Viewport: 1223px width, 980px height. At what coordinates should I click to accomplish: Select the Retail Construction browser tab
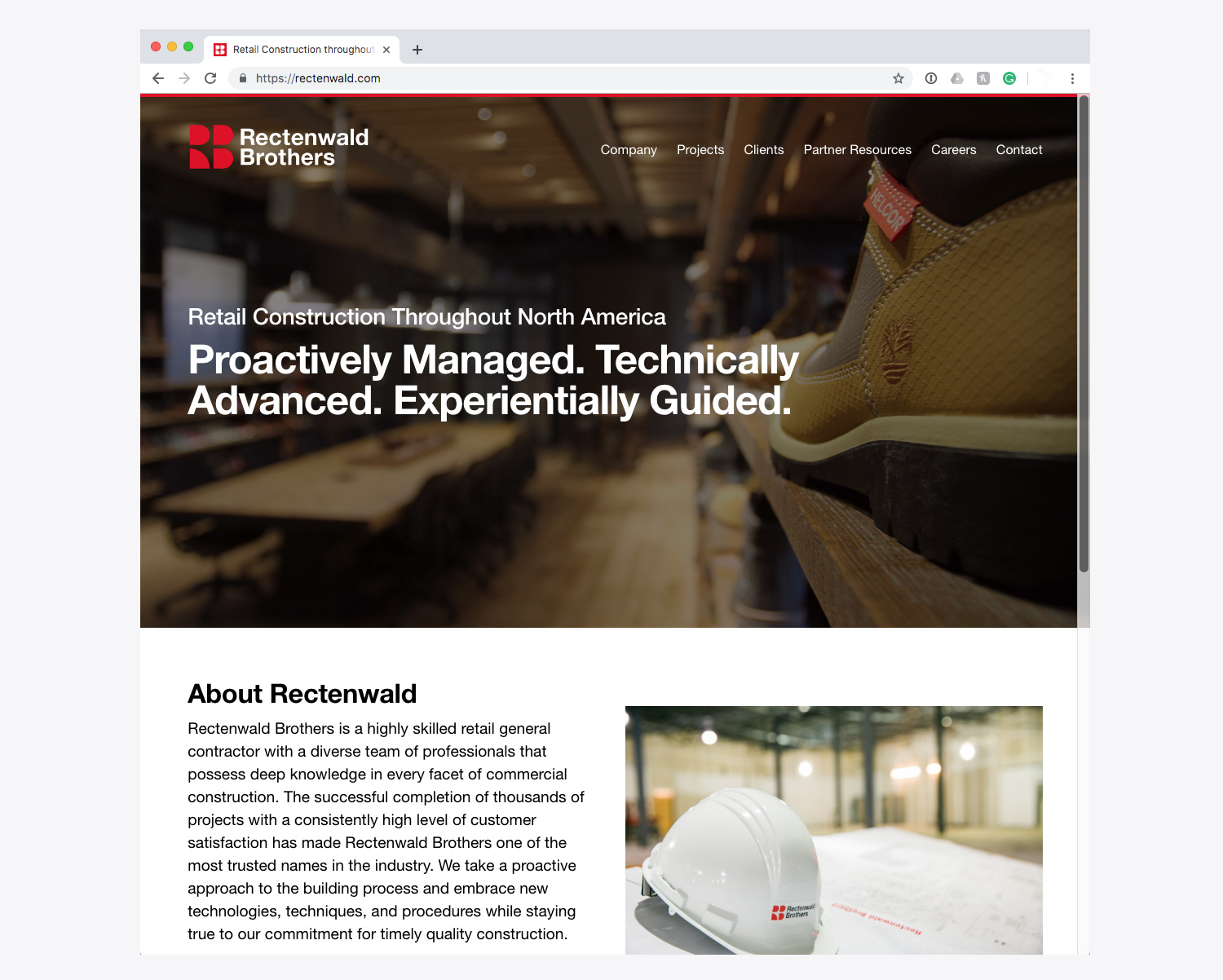(x=302, y=50)
